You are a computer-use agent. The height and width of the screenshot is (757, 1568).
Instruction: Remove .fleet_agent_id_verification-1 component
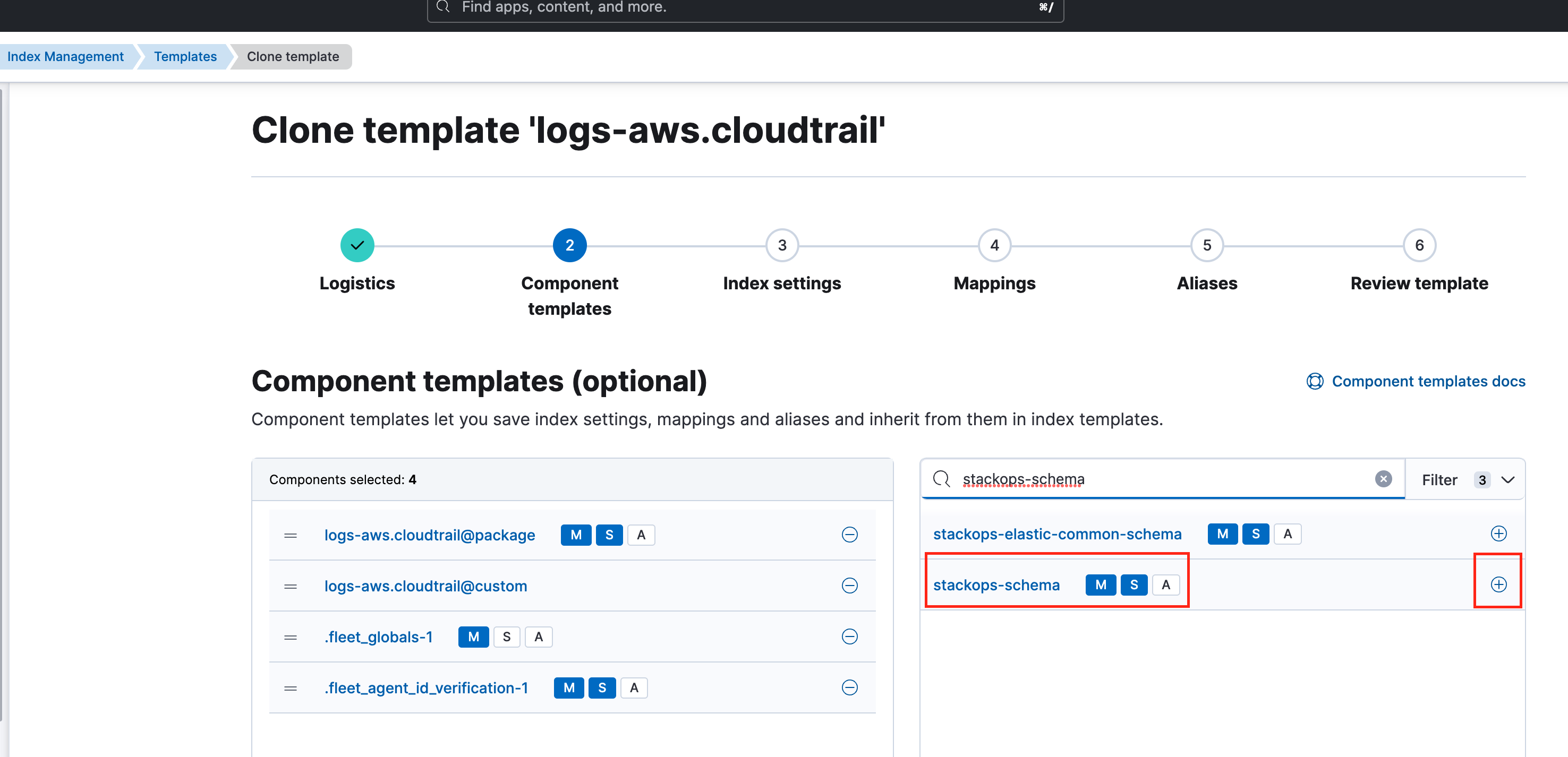pyautogui.click(x=850, y=687)
